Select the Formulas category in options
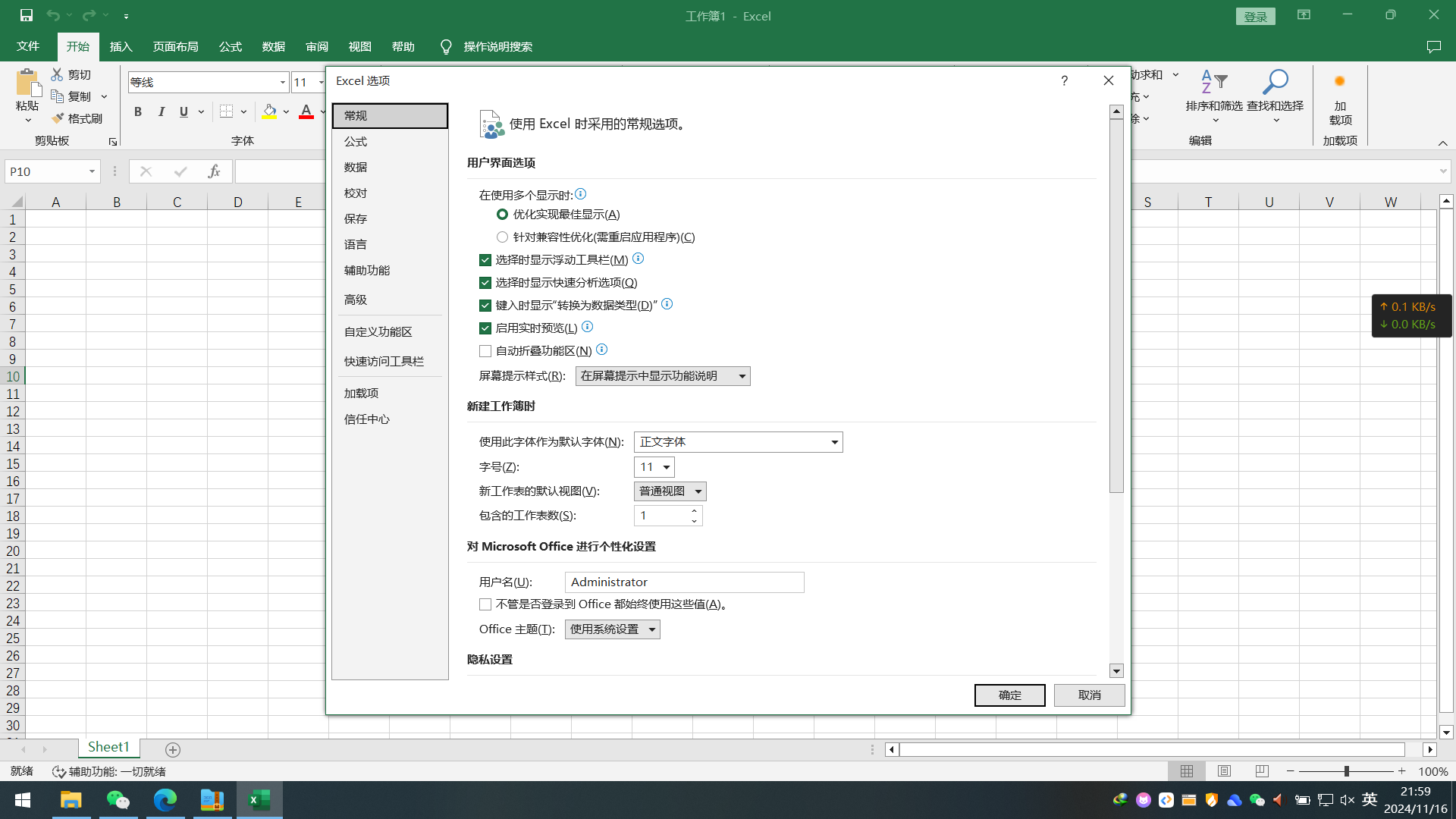Screen dimensions: 1456x819 click(390, 142)
